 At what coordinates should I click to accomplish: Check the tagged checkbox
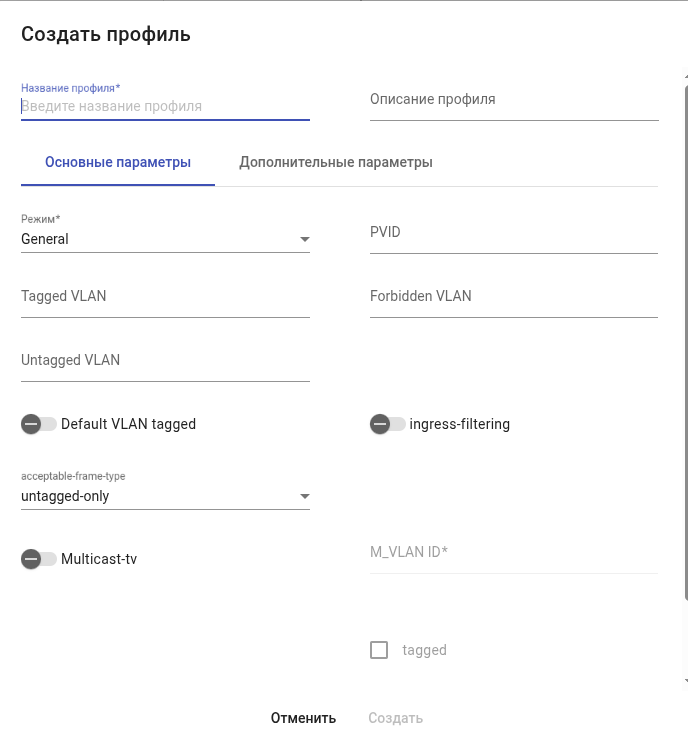(x=379, y=650)
